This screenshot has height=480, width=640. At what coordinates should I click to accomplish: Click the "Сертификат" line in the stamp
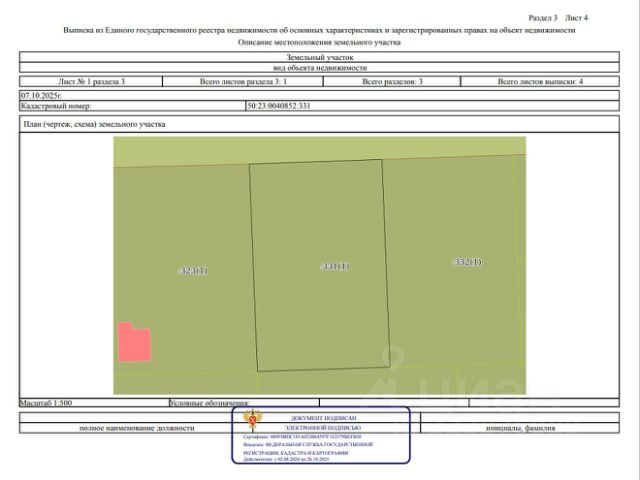(x=302, y=437)
